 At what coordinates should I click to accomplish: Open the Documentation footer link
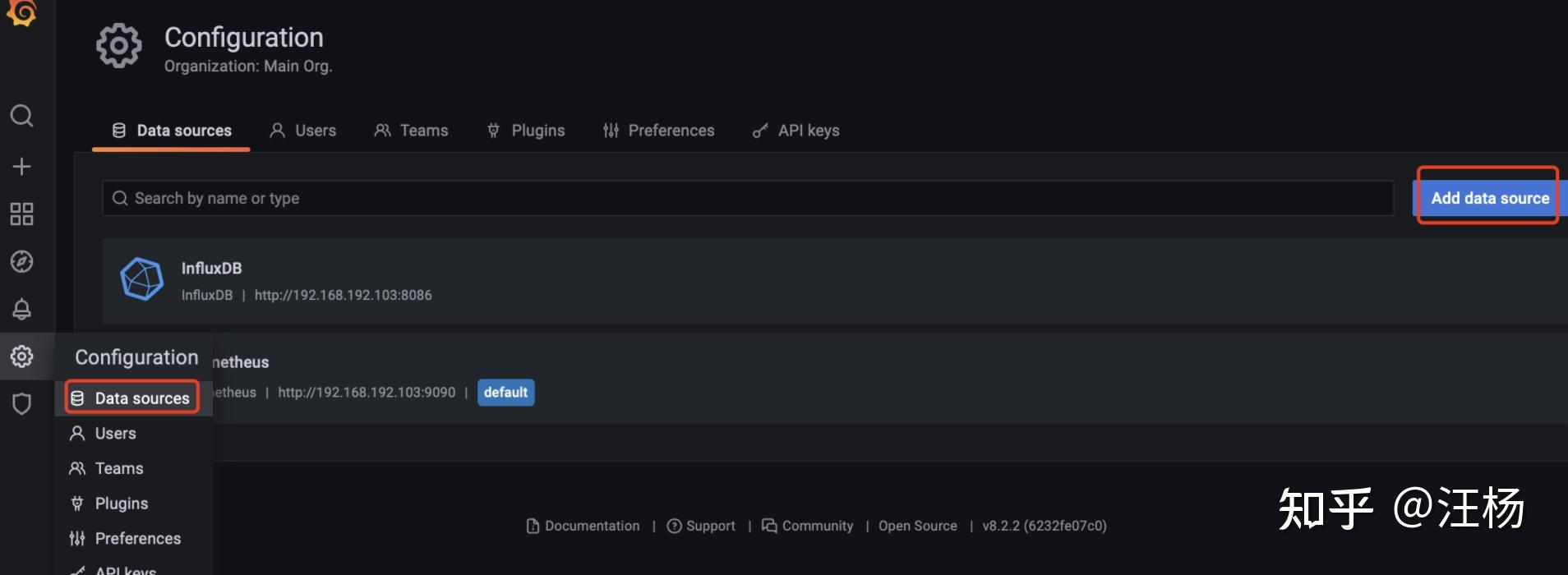pos(583,526)
